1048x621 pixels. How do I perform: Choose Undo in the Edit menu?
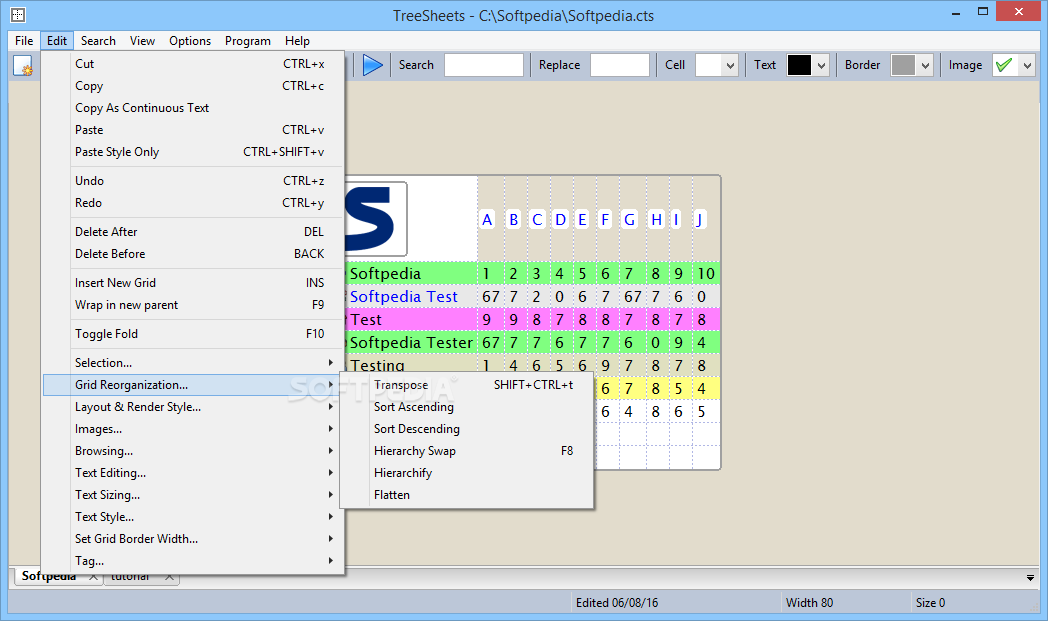(x=193, y=180)
